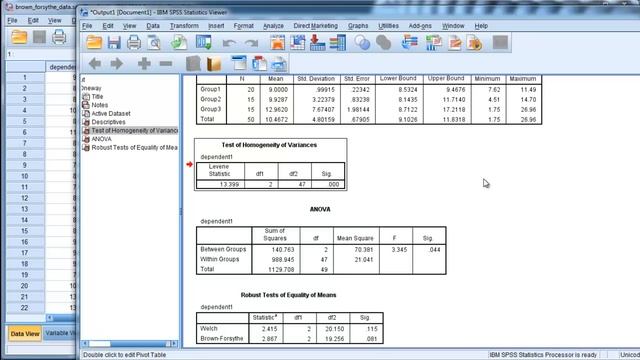Open the Direct Marketing menu
This screenshot has height=360, width=640.
point(316,26)
